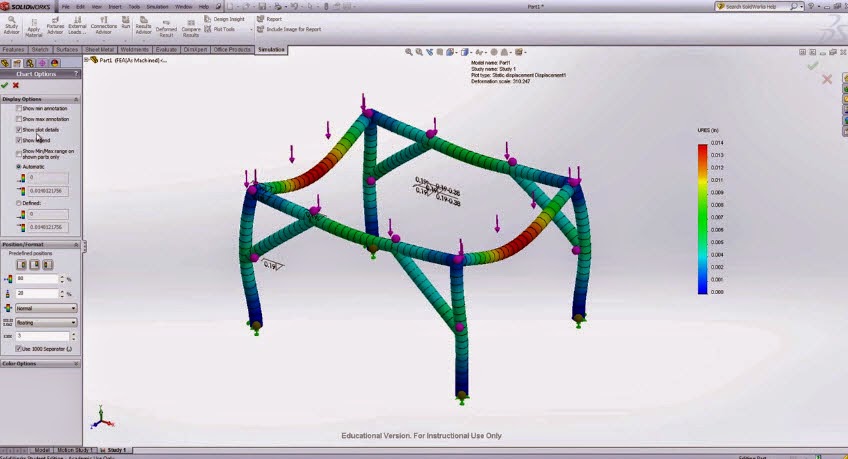This screenshot has height=459, width=848.
Task: Open the PropertyManager tab icon
Action: (17, 63)
